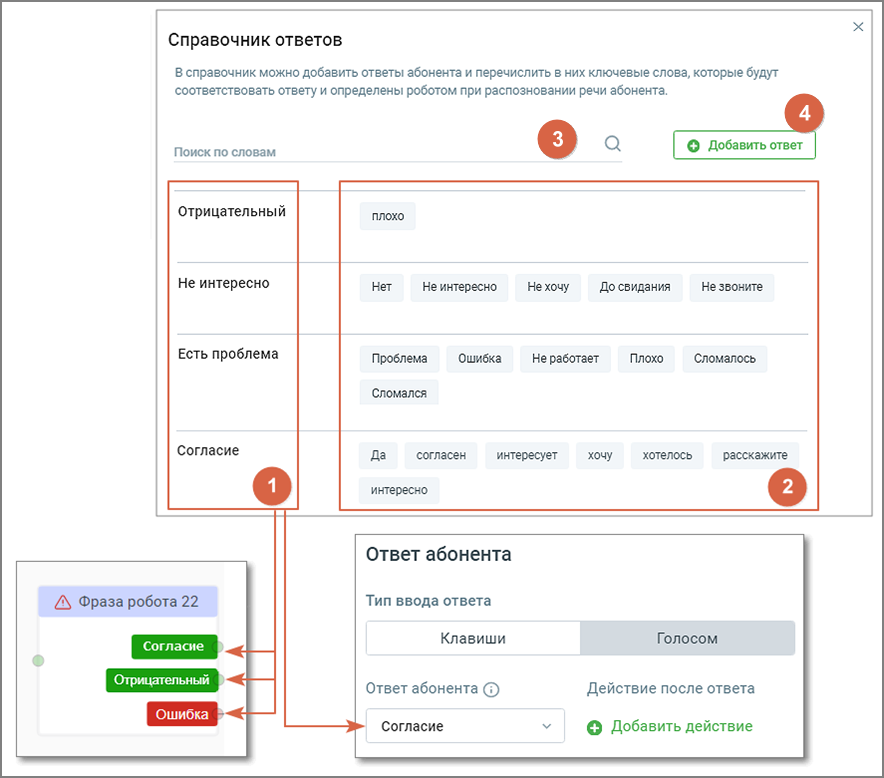Open the Ответ абонента dropdown showing Согласие

click(465, 726)
